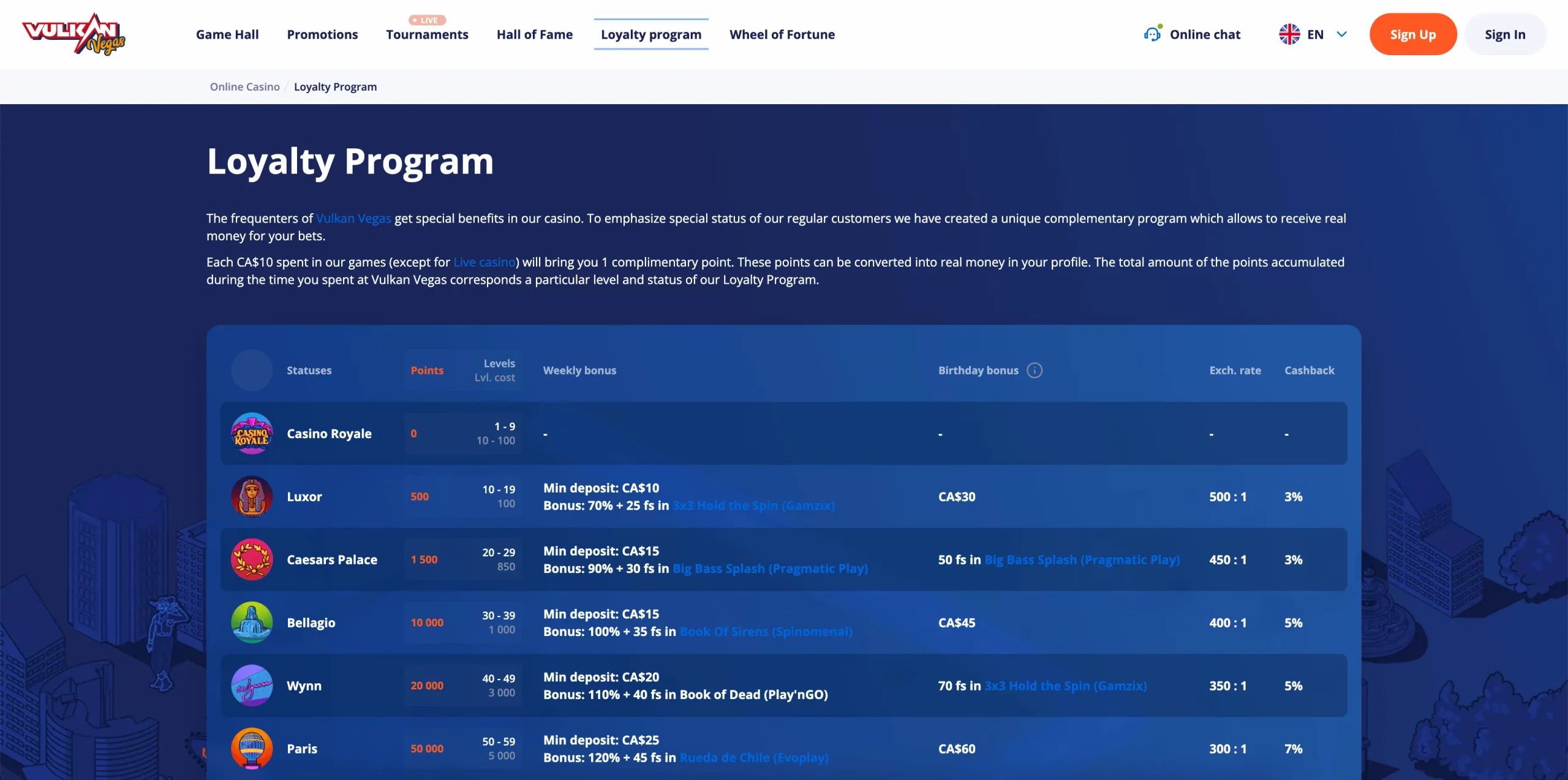Screen dimensions: 1568x780
Task: Click the 1 500 points value
Action: 424,560
